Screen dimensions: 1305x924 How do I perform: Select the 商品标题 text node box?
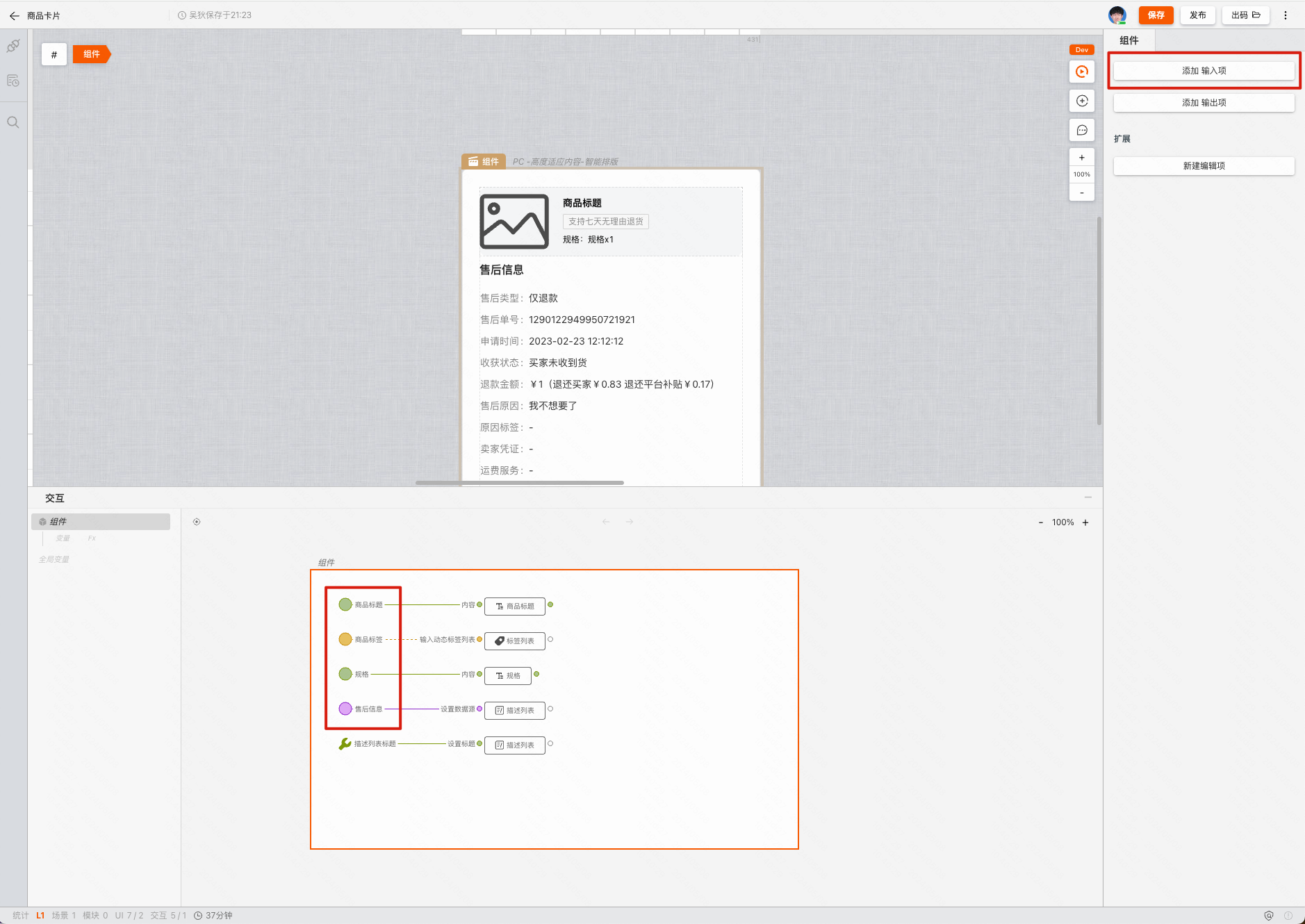(x=515, y=606)
